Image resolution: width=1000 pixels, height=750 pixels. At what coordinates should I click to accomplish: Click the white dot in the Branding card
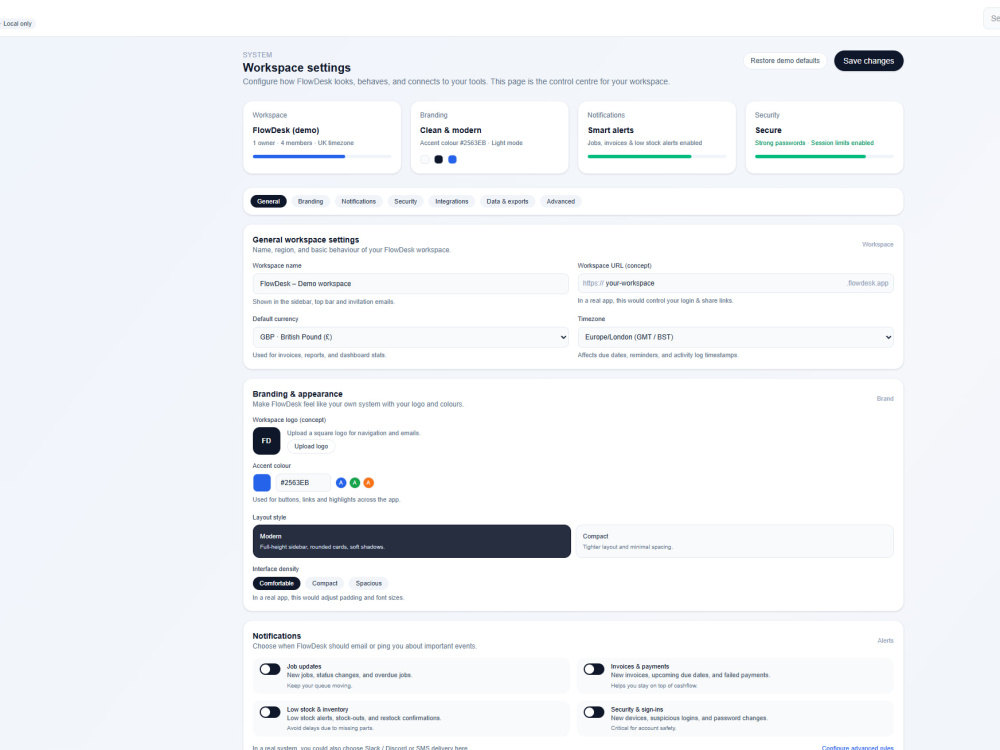[425, 159]
